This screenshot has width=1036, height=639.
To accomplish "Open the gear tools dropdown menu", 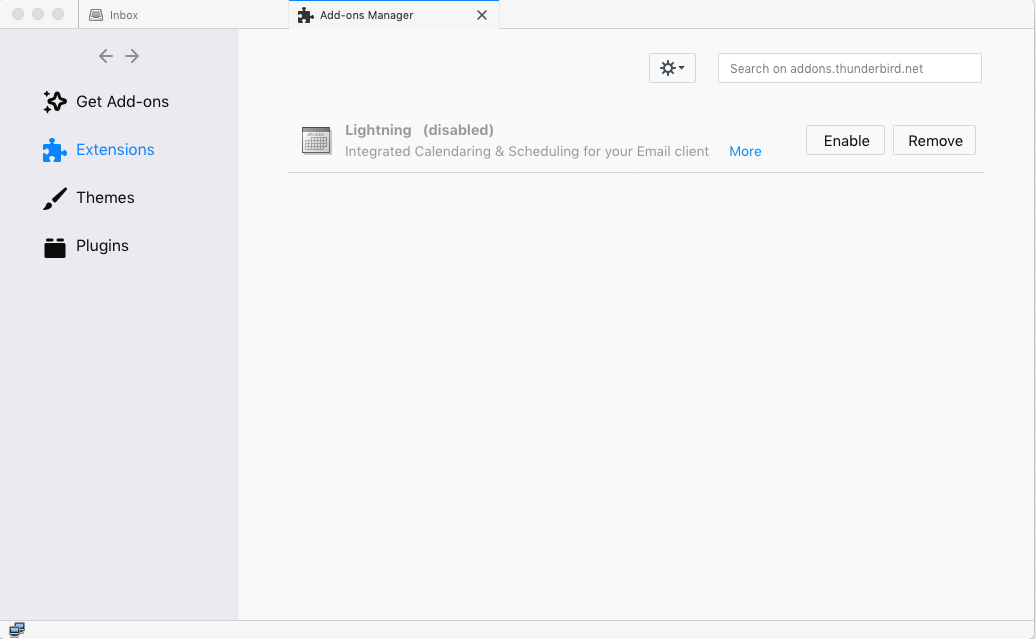I will tap(672, 68).
